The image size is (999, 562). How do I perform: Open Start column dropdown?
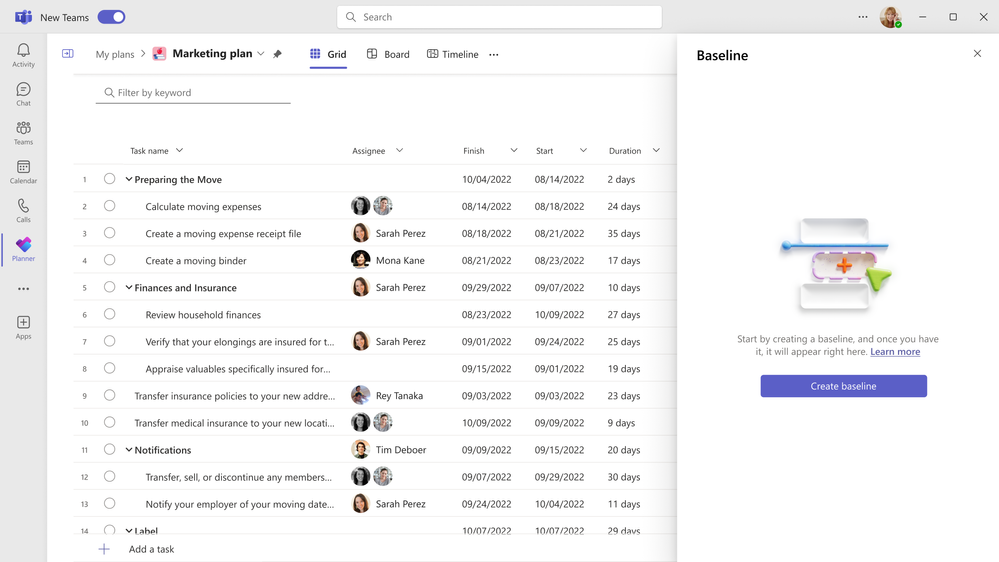coord(583,150)
